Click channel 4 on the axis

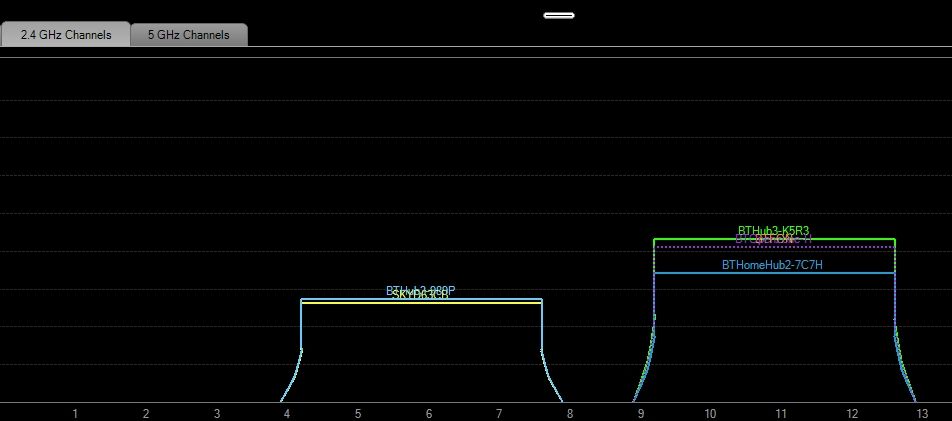(x=287, y=414)
